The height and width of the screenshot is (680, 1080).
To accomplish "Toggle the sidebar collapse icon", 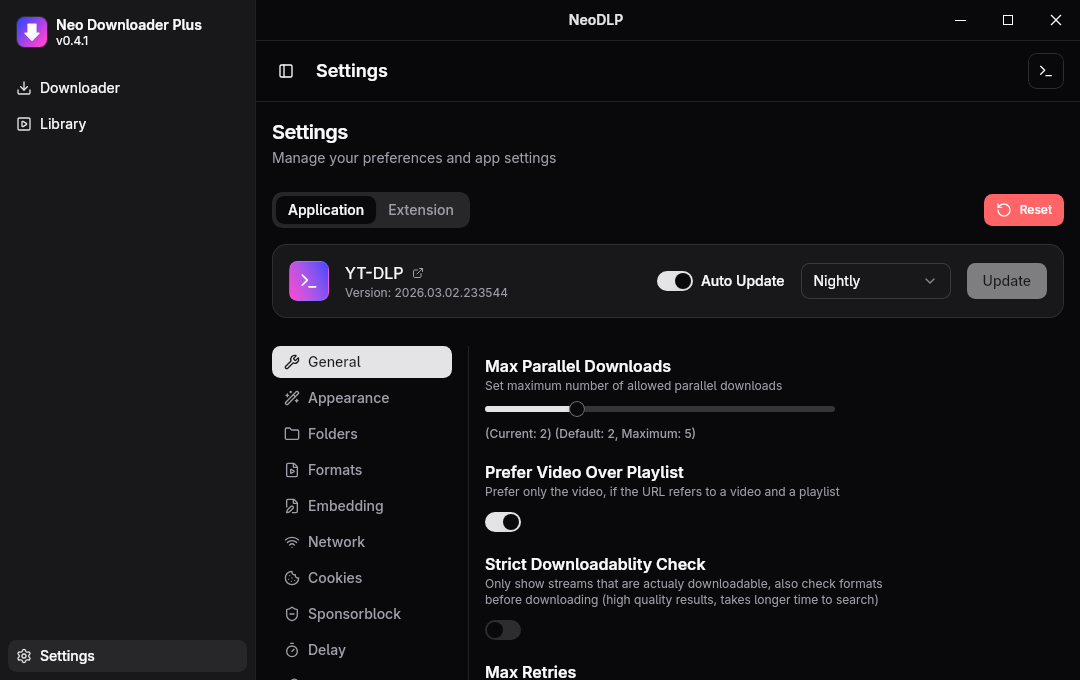I will 286,71.
